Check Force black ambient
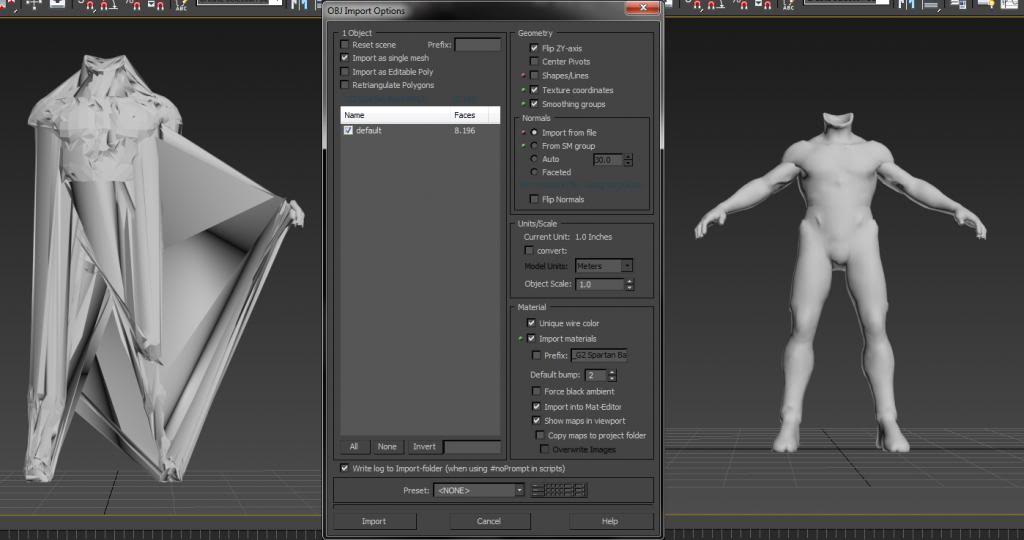 click(537, 391)
